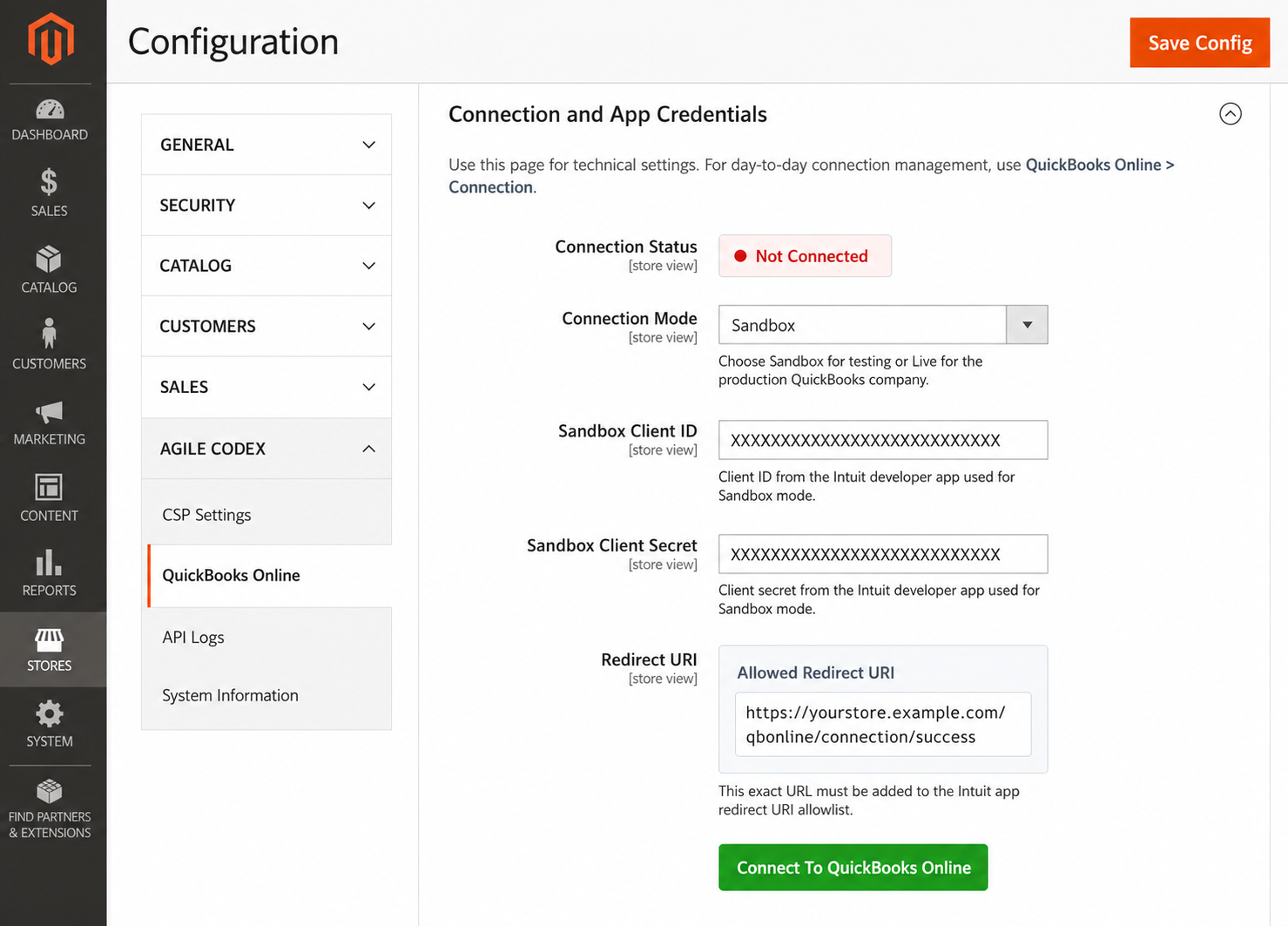Expand the SECURITY configuration group

click(266, 205)
